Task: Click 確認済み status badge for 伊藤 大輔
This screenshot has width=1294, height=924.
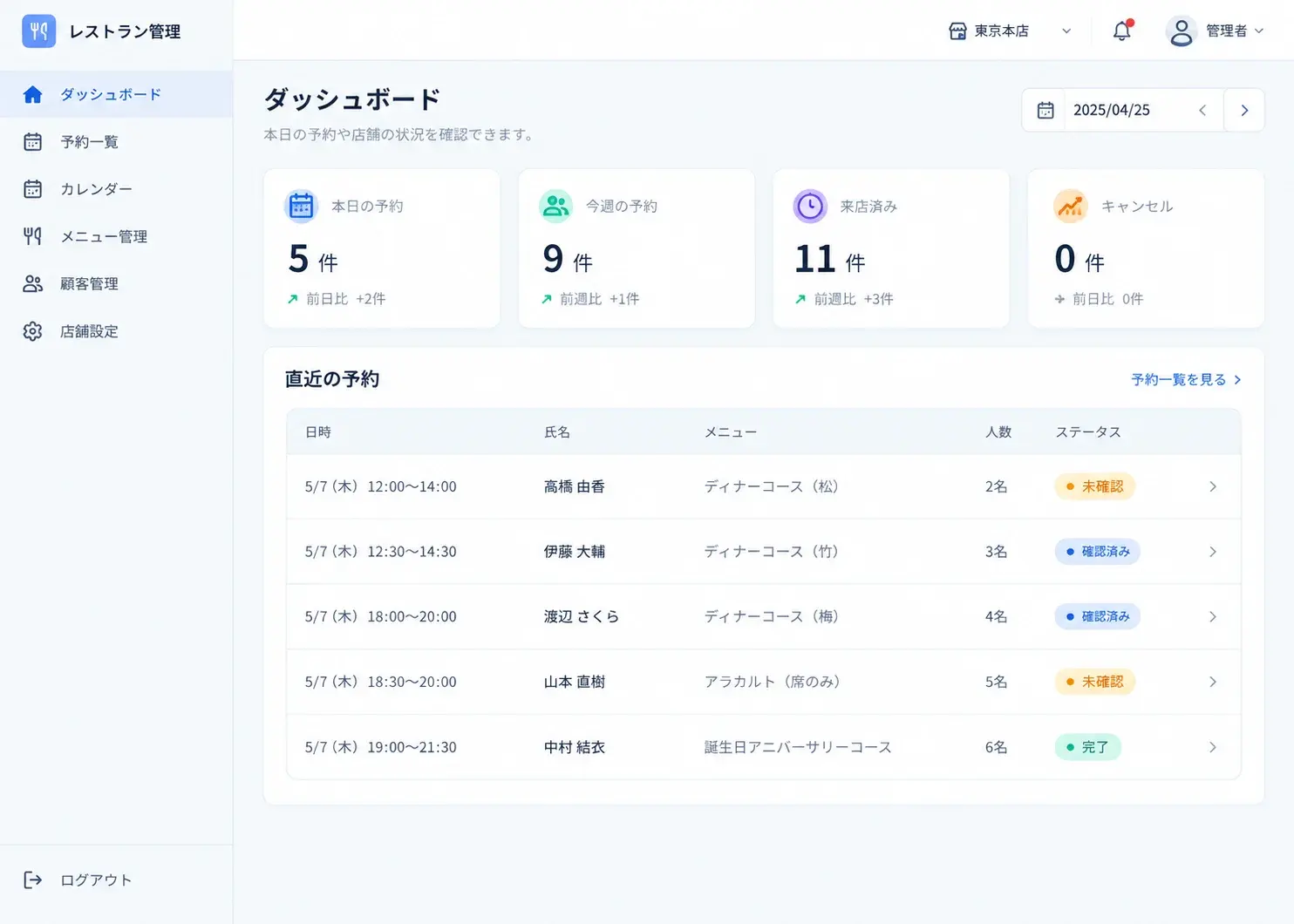Action: (1098, 552)
